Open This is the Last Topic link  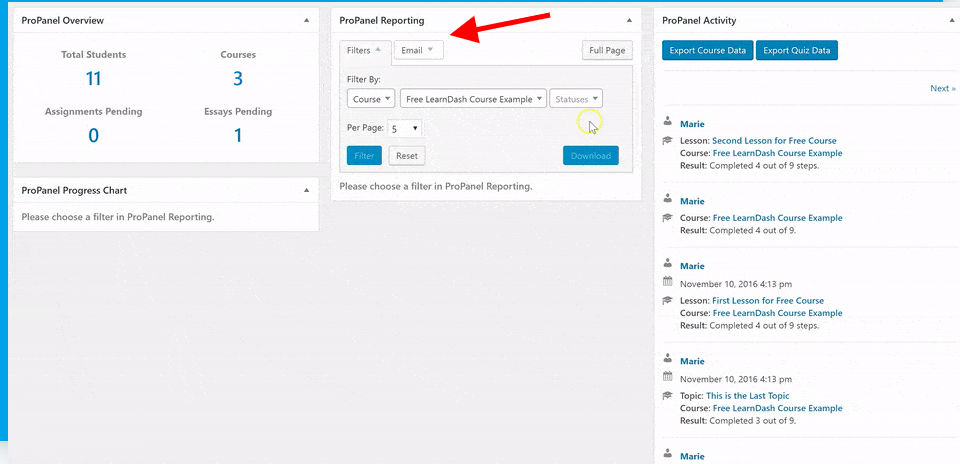(748, 395)
